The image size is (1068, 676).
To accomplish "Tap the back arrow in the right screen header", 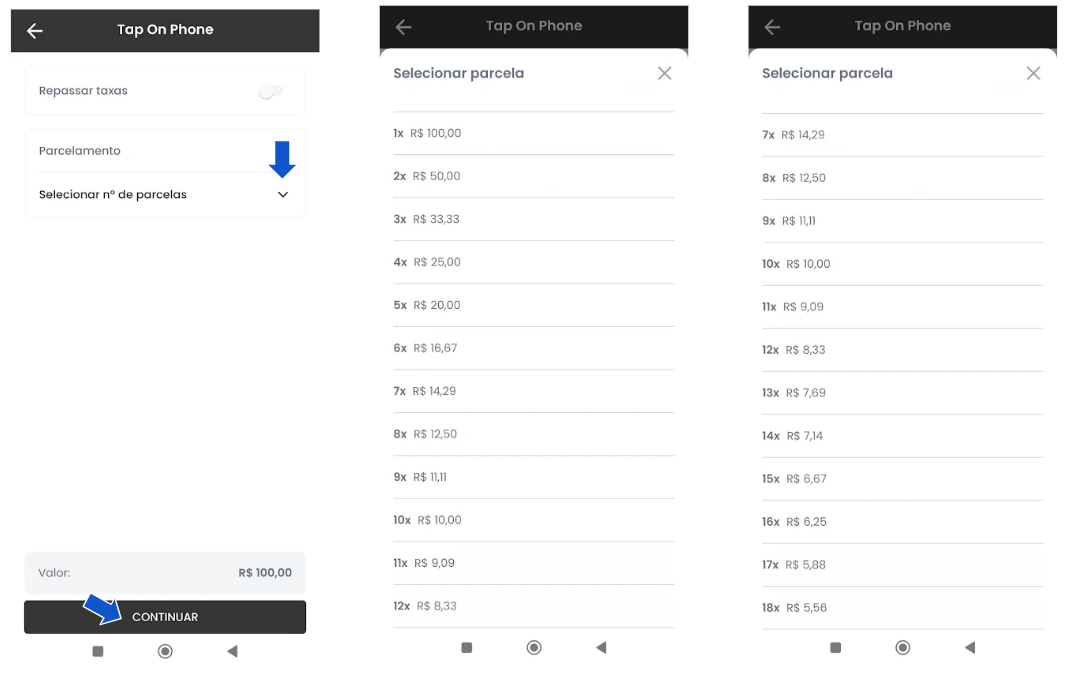I will pyautogui.click(x=772, y=27).
